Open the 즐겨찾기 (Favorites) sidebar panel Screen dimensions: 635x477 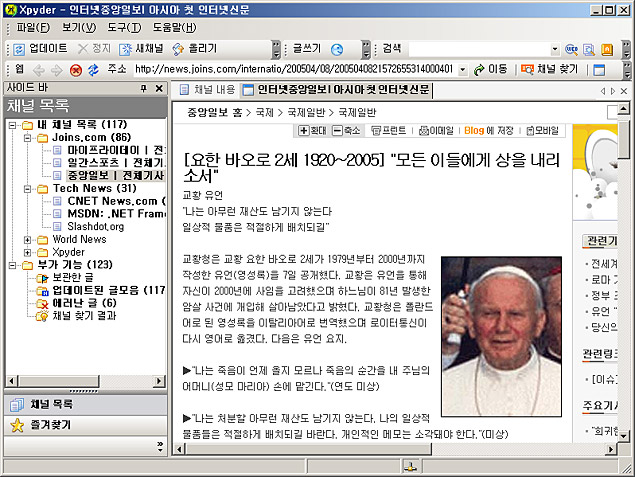coord(45,425)
